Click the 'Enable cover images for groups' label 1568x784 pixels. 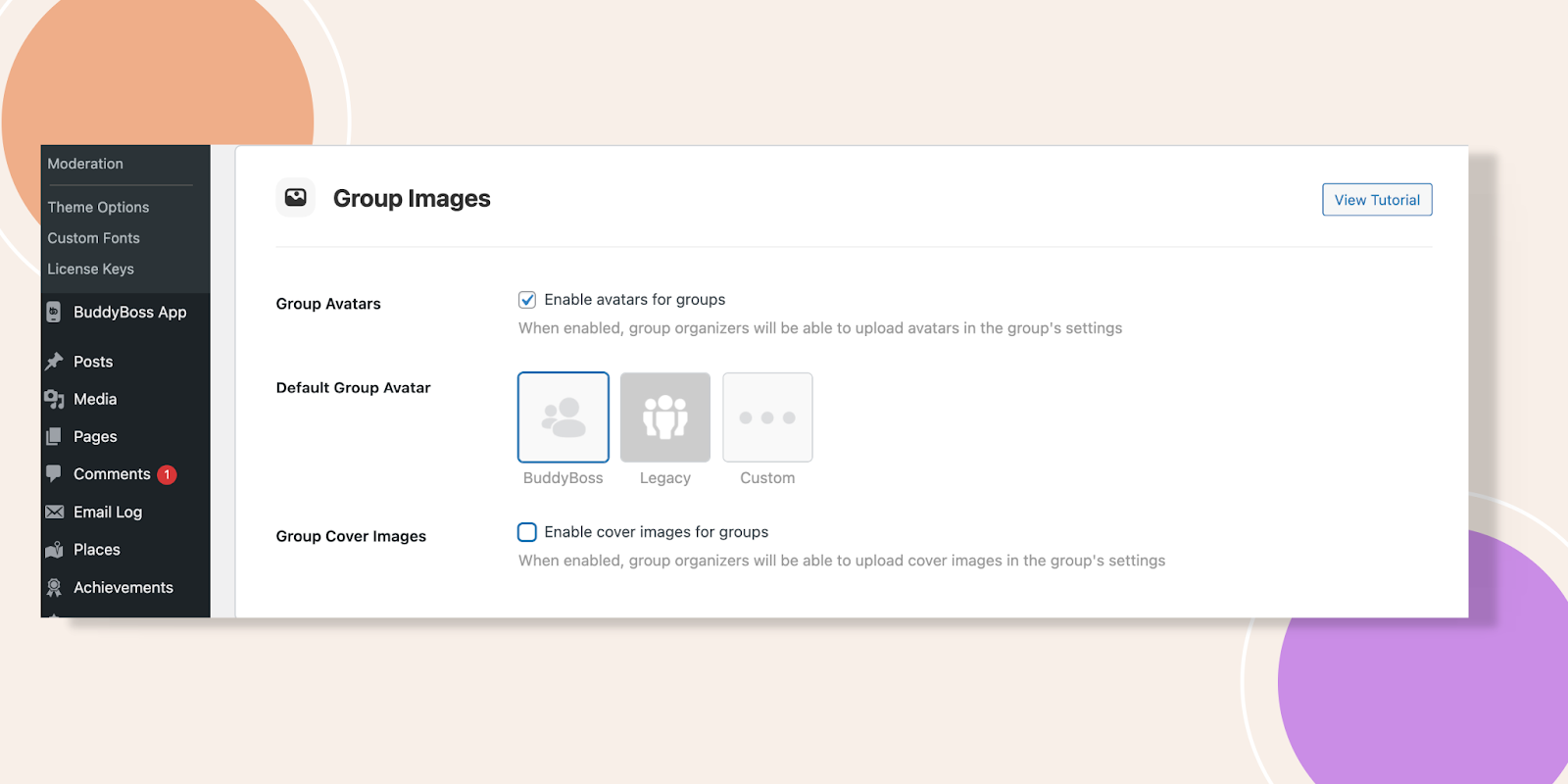pos(657,532)
